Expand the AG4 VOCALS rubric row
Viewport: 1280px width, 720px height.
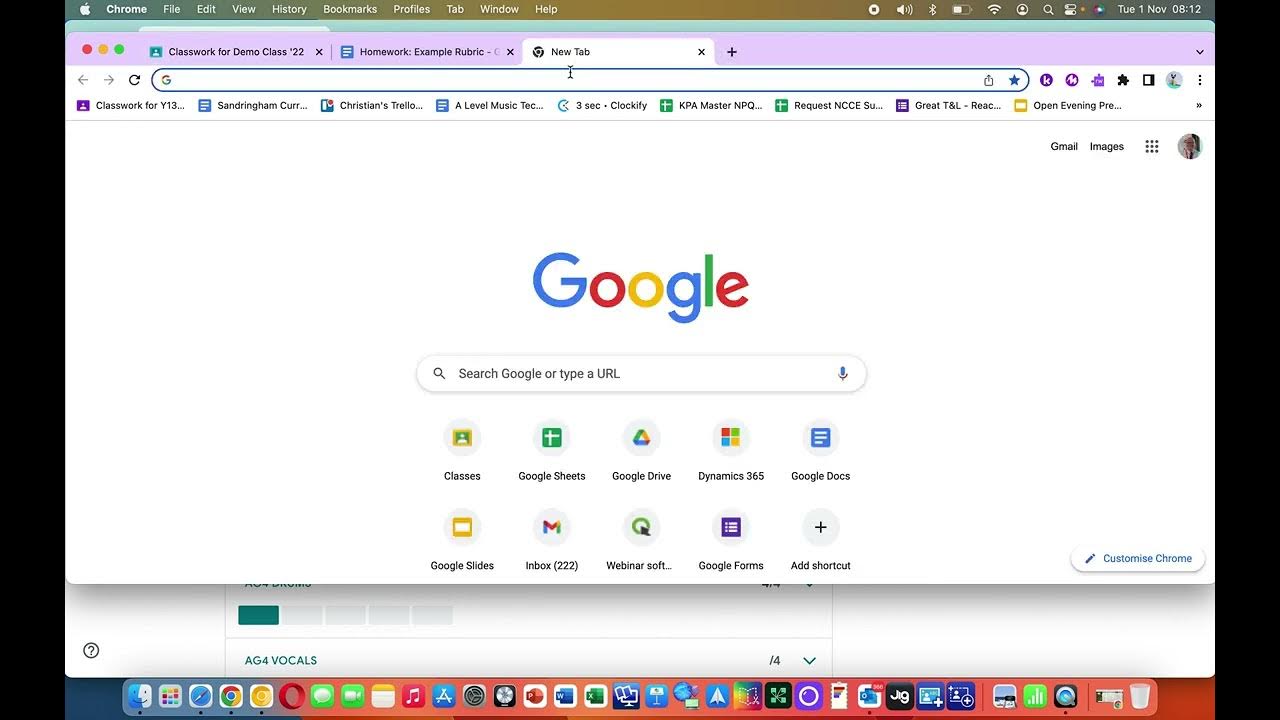[x=810, y=660]
